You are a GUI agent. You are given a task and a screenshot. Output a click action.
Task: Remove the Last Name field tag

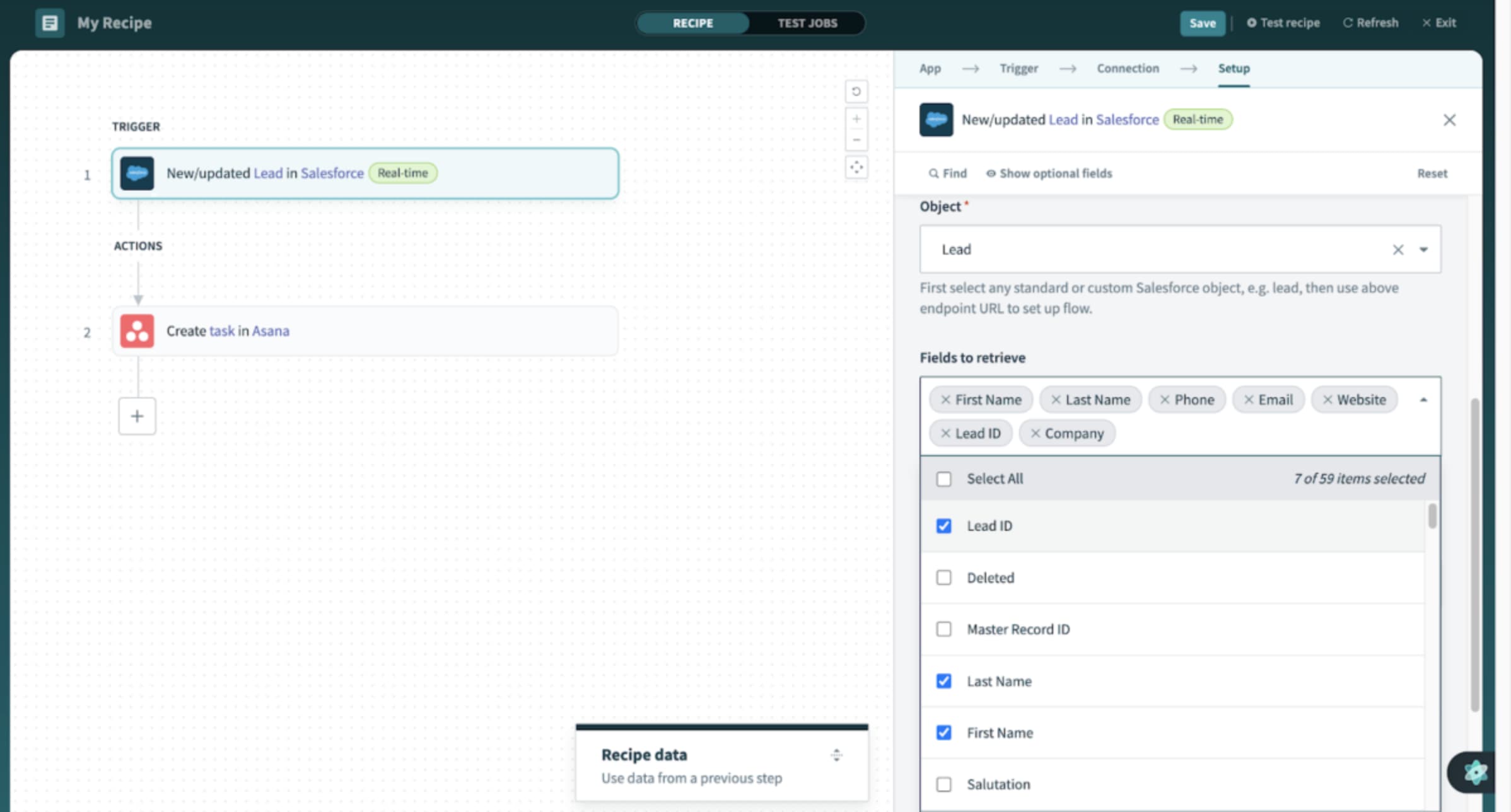(1056, 400)
